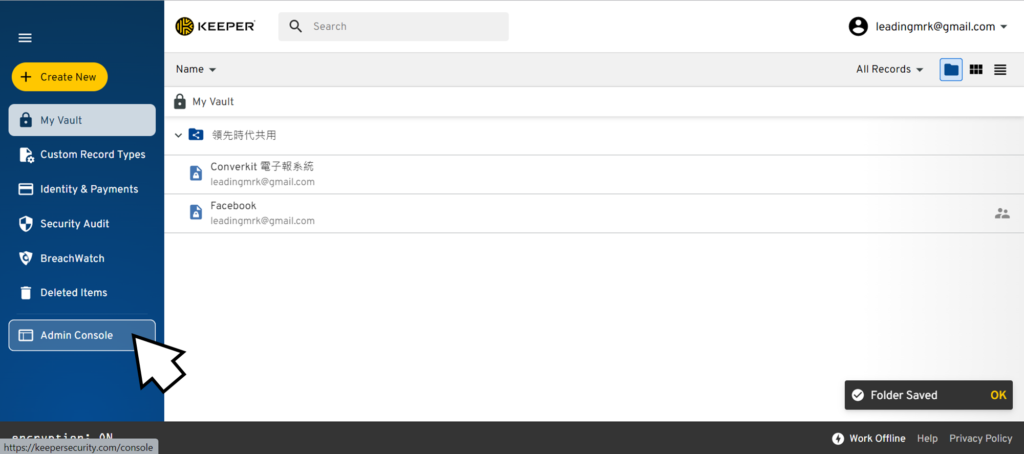Screen dimensions: 1024x454
Task: Click the Facebook record lock icon
Action: click(195, 213)
